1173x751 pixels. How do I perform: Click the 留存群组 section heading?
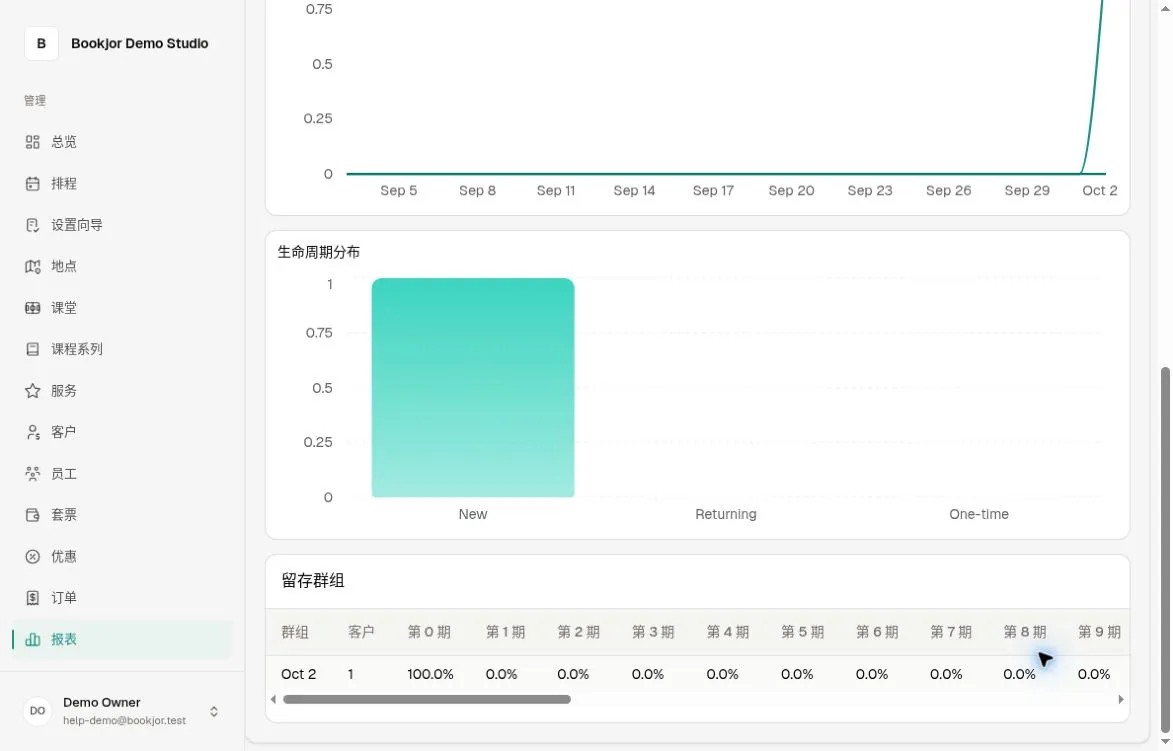pyautogui.click(x=313, y=581)
